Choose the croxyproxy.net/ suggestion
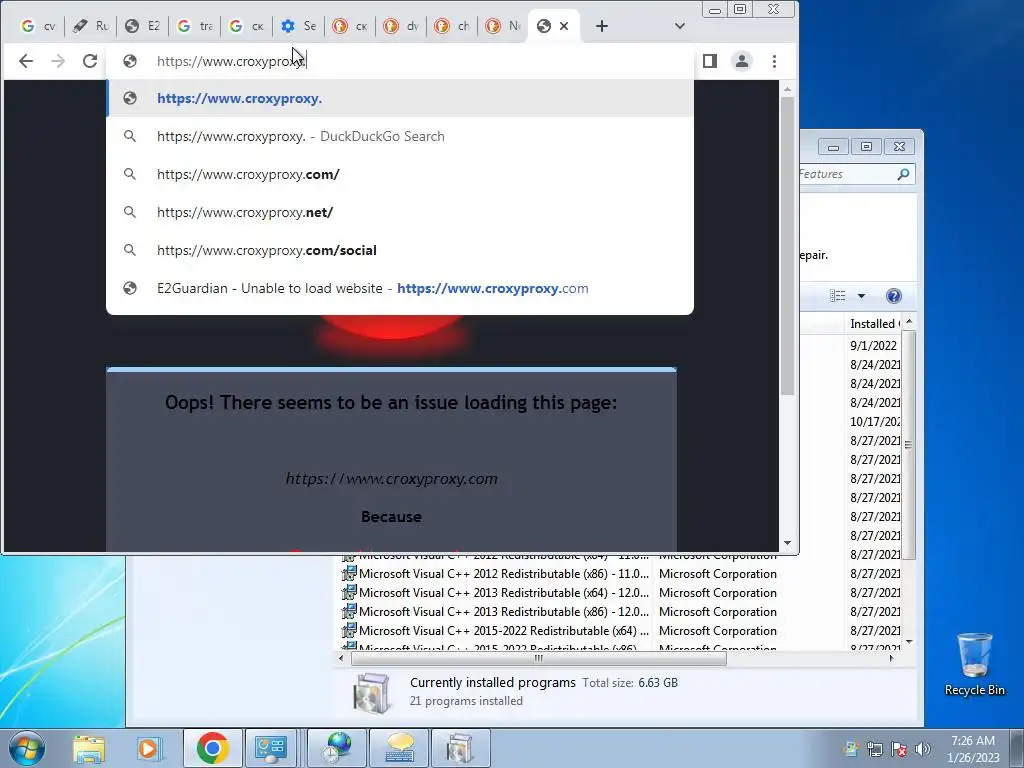The image size is (1024, 768). click(x=400, y=212)
